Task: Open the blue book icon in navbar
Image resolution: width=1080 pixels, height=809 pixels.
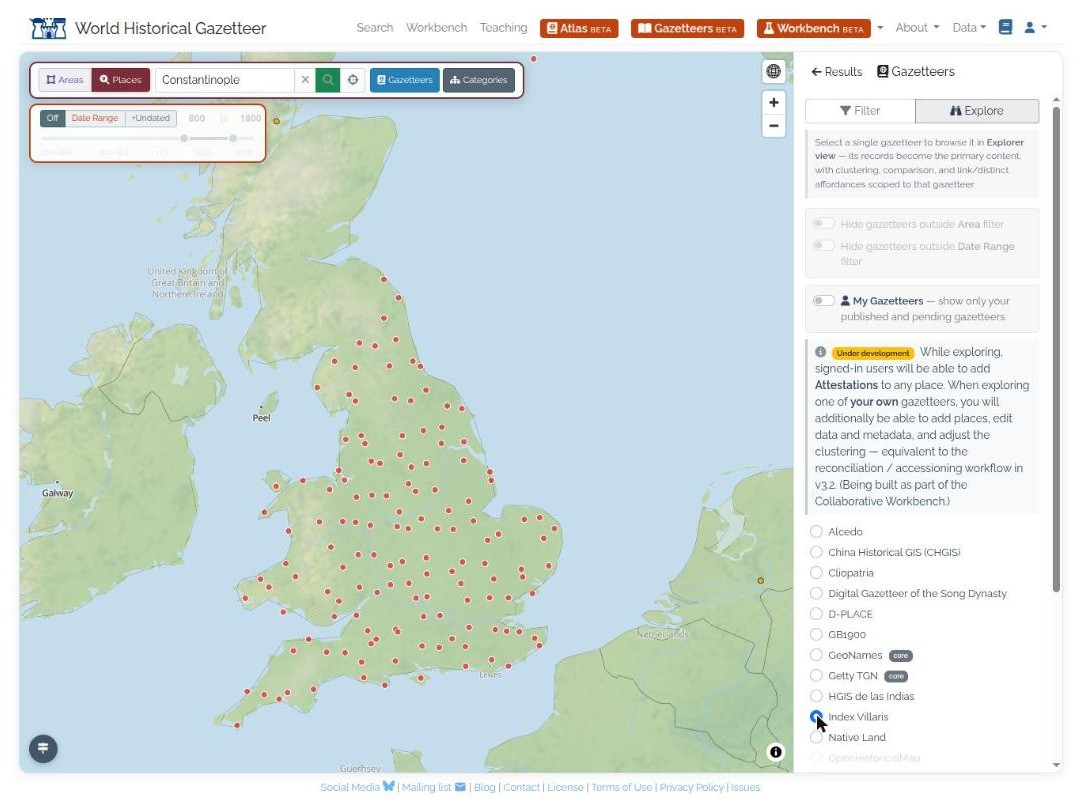Action: pyautogui.click(x=1005, y=28)
